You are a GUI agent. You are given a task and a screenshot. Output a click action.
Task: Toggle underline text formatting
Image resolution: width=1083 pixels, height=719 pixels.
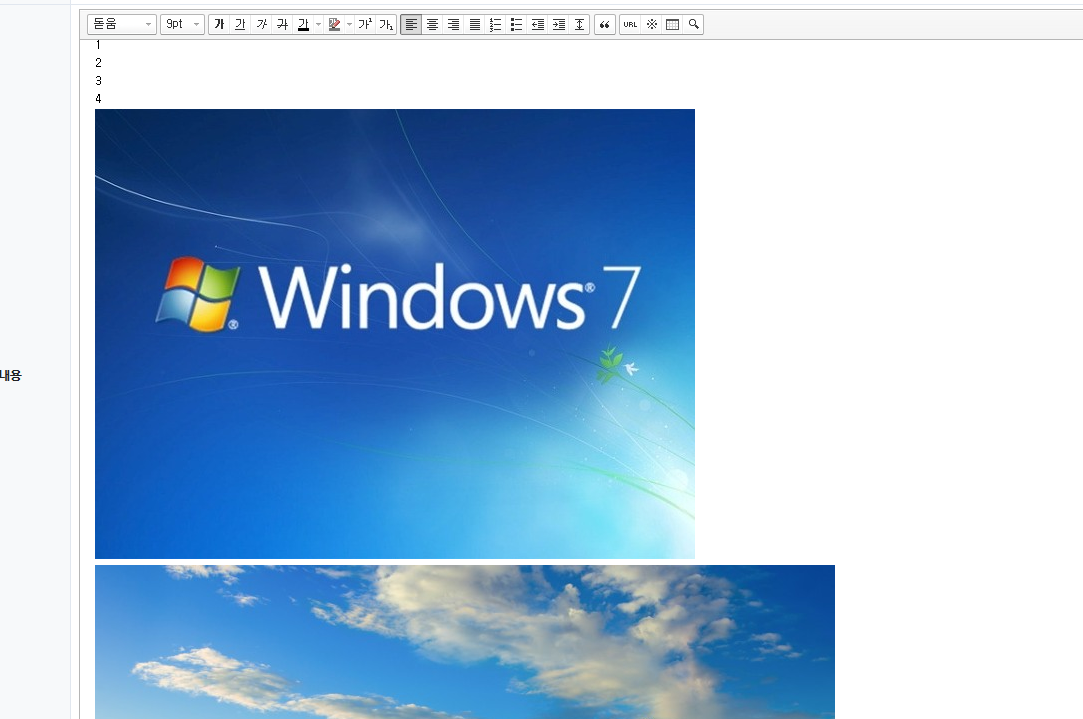(x=240, y=24)
